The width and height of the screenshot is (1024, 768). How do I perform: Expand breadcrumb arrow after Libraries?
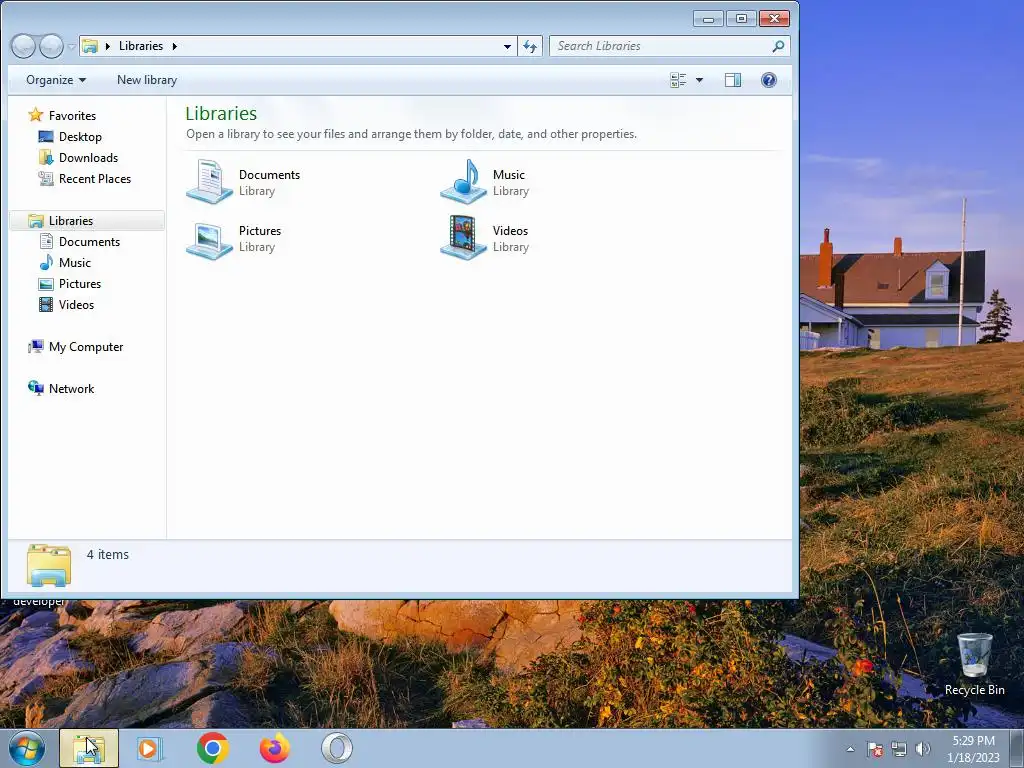[174, 46]
